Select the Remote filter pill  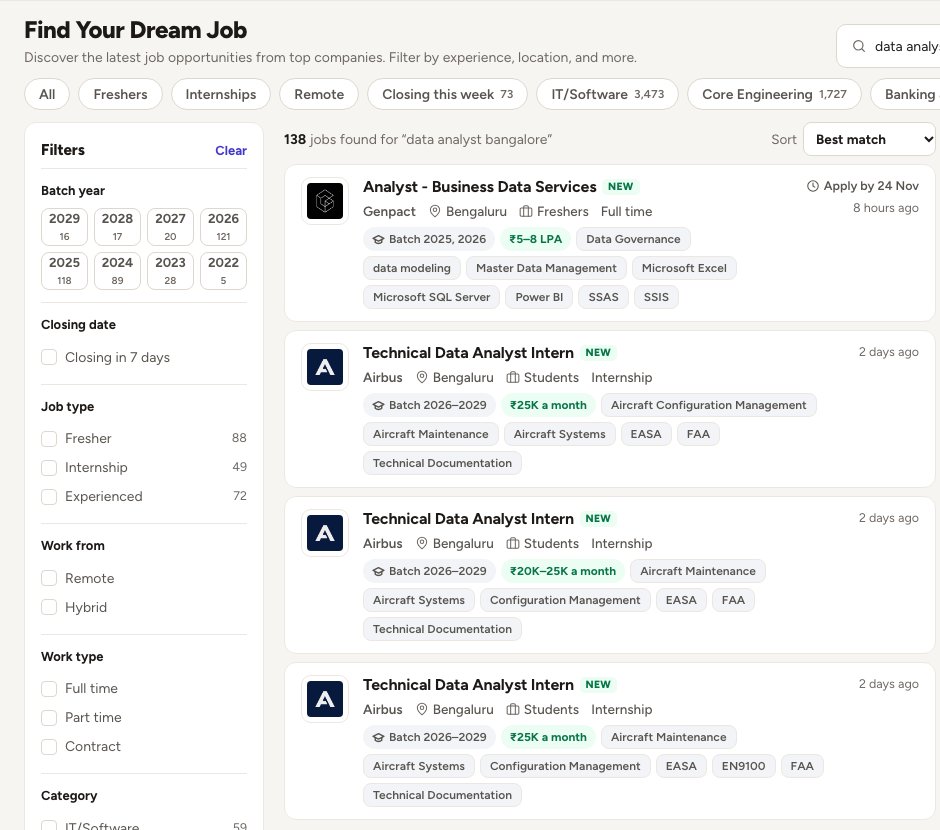pyautogui.click(x=319, y=94)
